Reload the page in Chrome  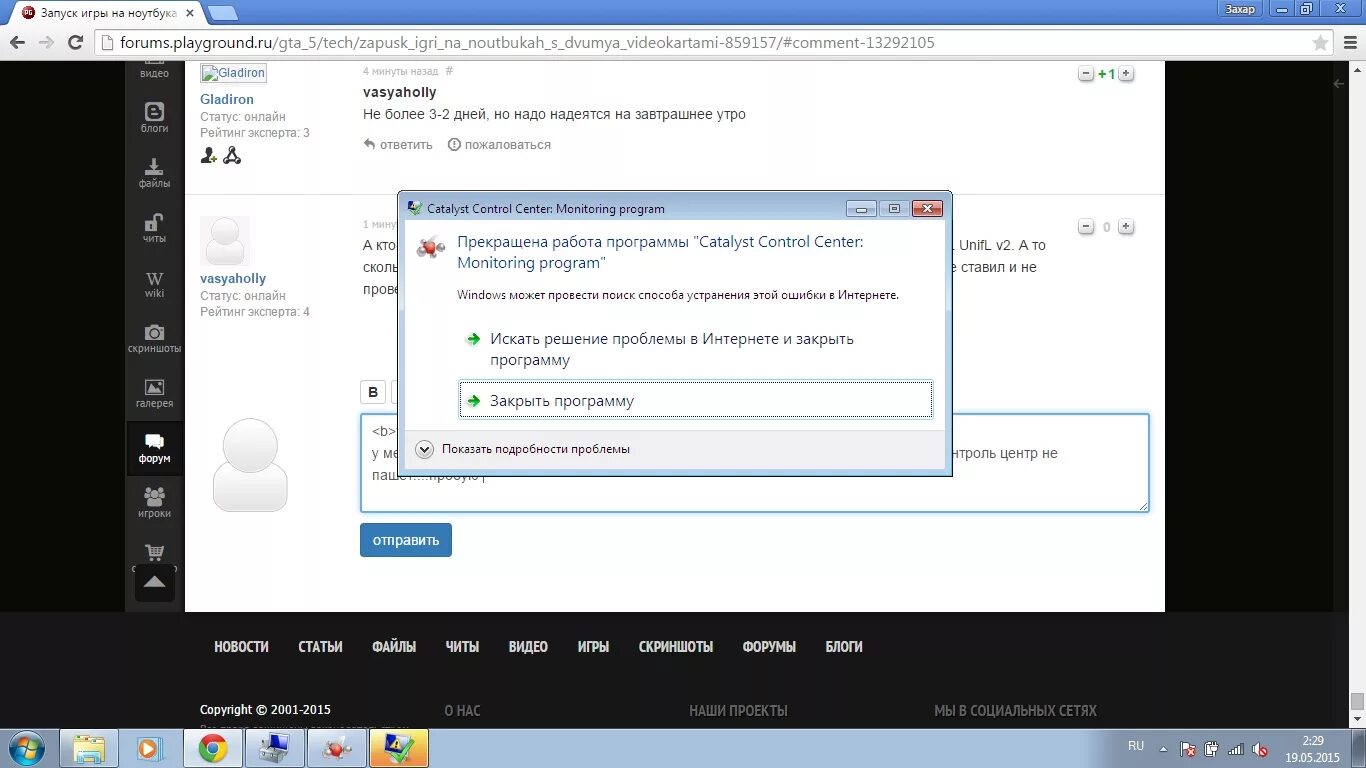(x=75, y=42)
